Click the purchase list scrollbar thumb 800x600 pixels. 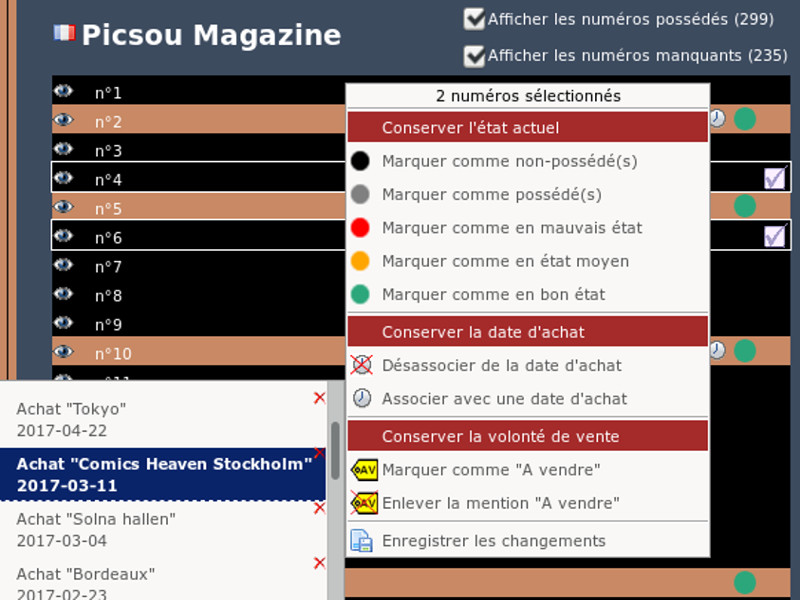pyautogui.click(x=335, y=451)
